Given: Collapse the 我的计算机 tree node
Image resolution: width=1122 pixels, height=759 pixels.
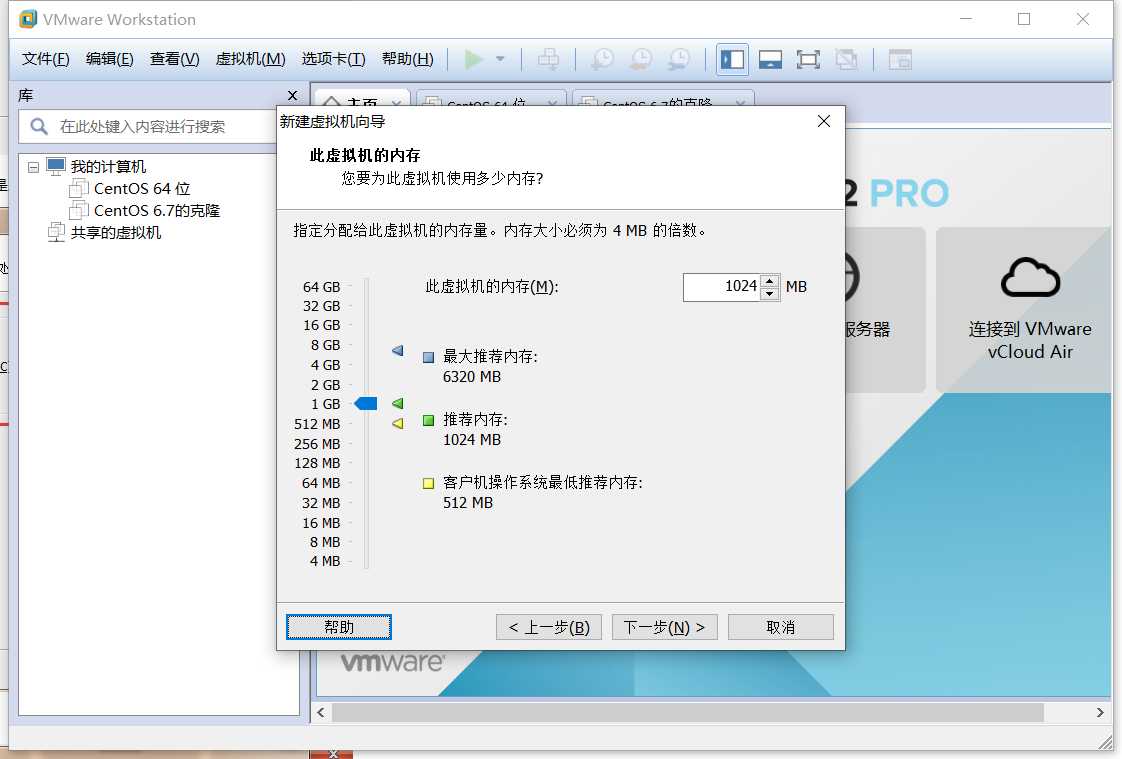Looking at the screenshot, I should coord(33,167).
